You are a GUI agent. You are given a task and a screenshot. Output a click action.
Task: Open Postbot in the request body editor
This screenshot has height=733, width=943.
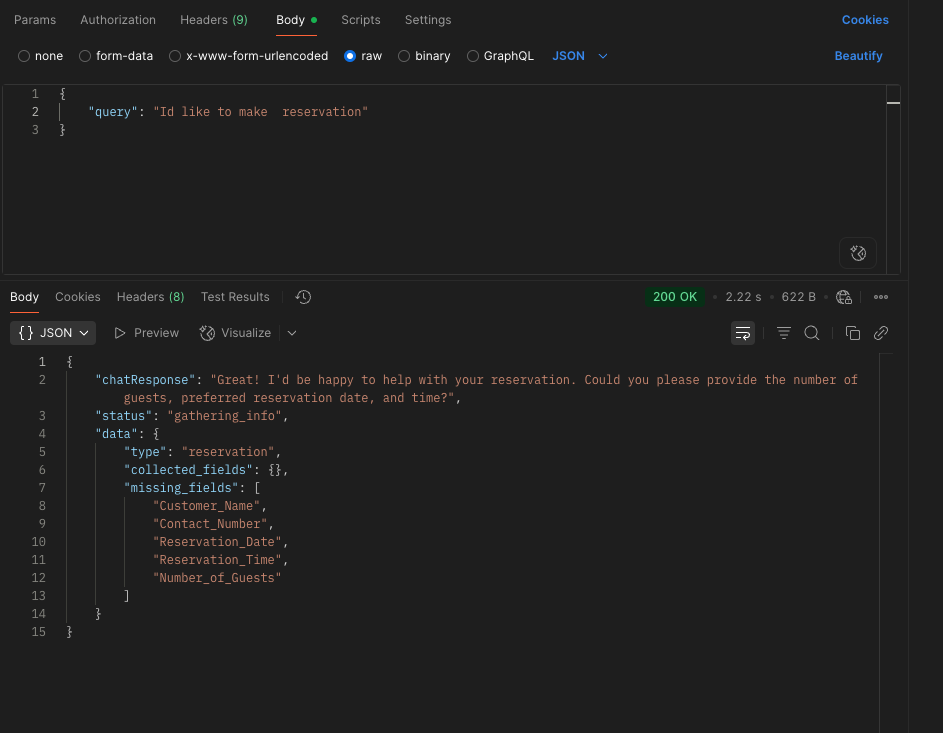click(x=857, y=252)
